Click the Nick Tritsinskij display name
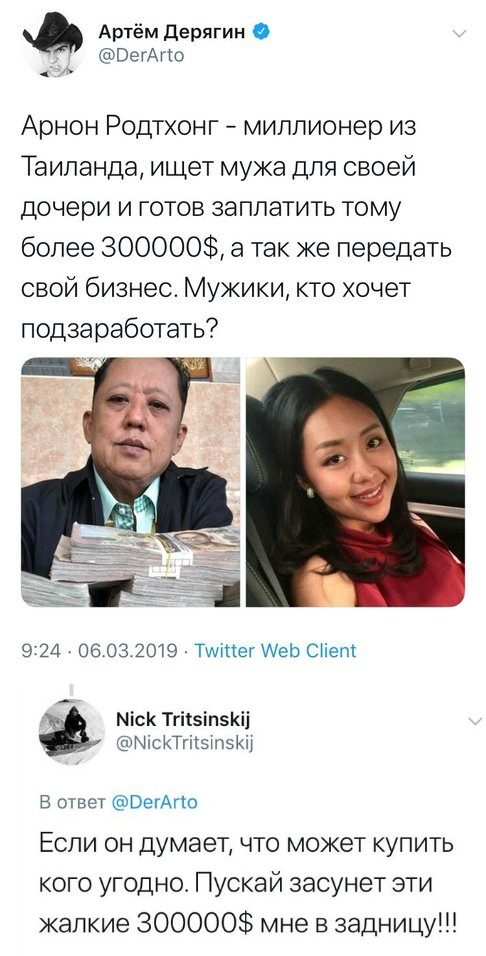This screenshot has height=956, width=486. coord(183,721)
